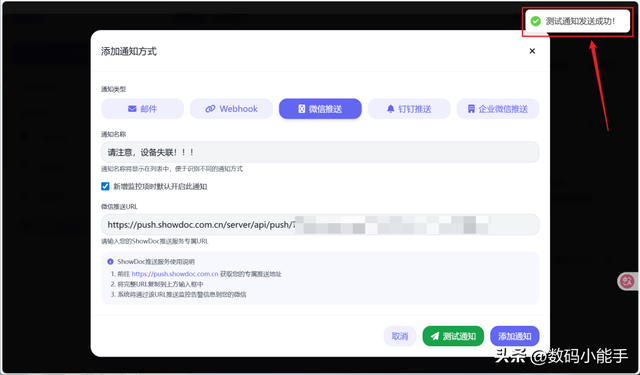Select the 钉钉推送 notification type
This screenshot has width=640, height=375.
coord(409,109)
